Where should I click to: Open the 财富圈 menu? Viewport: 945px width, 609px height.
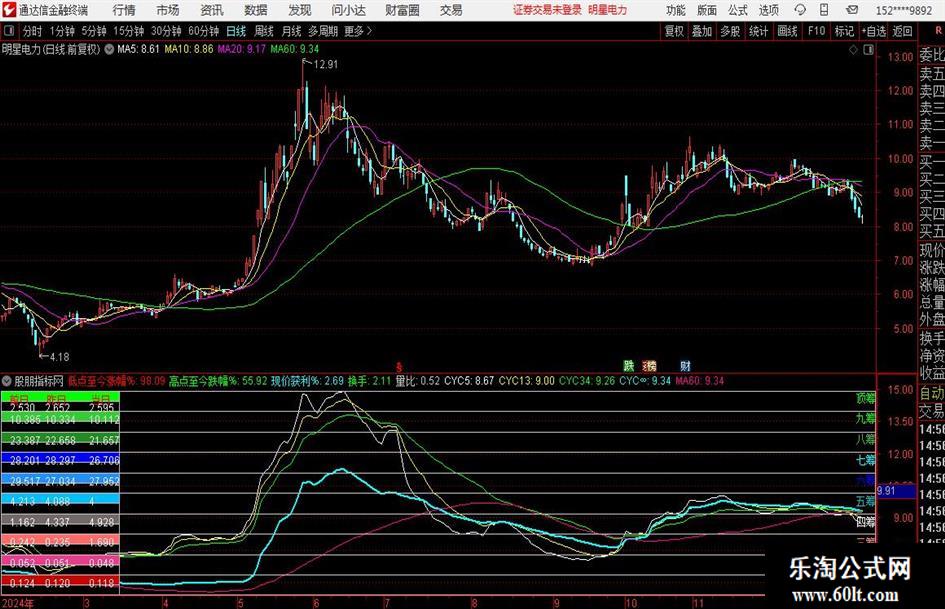tap(402, 10)
